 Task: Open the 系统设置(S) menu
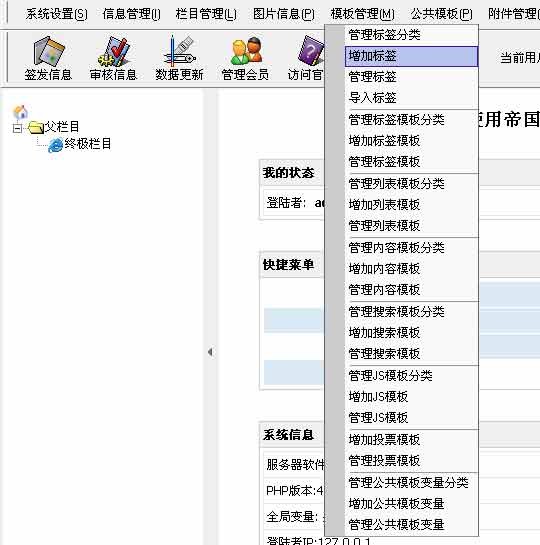point(57,14)
